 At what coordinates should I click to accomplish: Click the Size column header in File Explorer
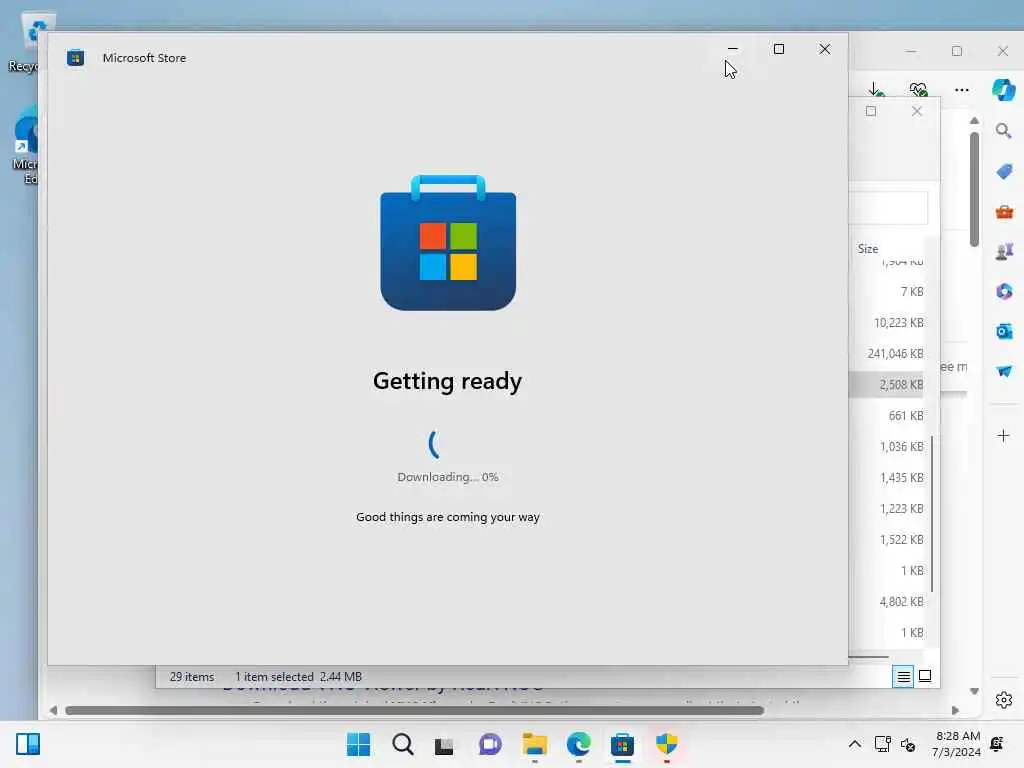coord(868,249)
